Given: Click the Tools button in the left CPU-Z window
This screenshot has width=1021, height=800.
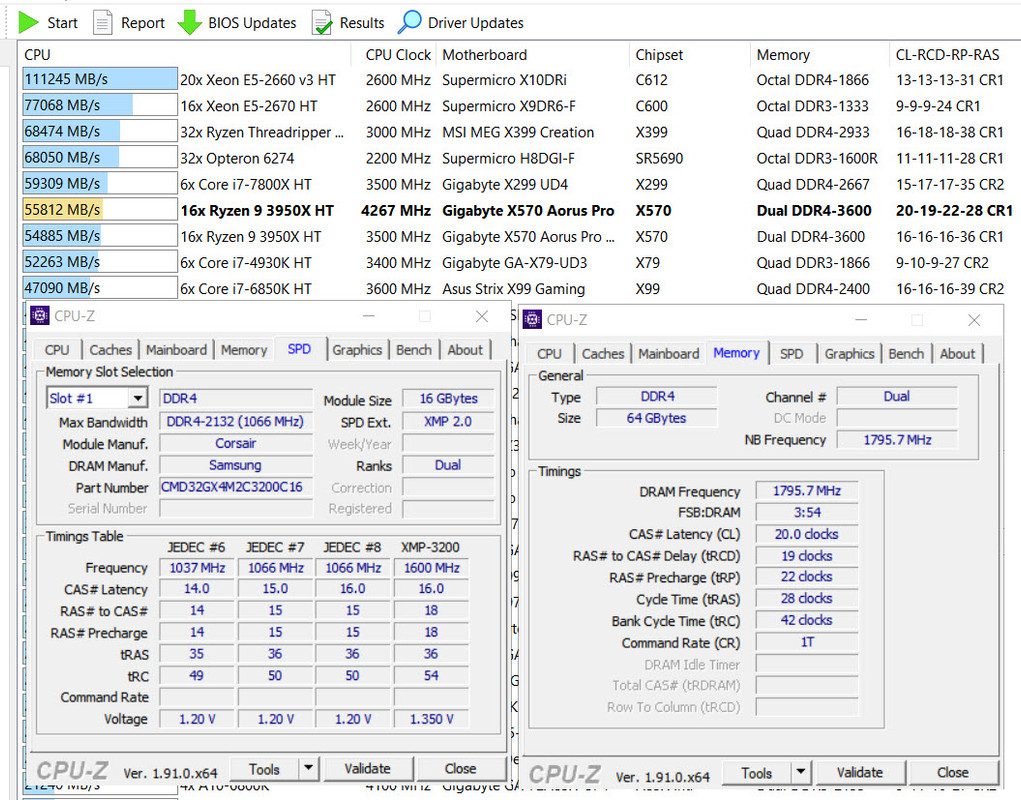Looking at the screenshot, I should click(x=264, y=769).
